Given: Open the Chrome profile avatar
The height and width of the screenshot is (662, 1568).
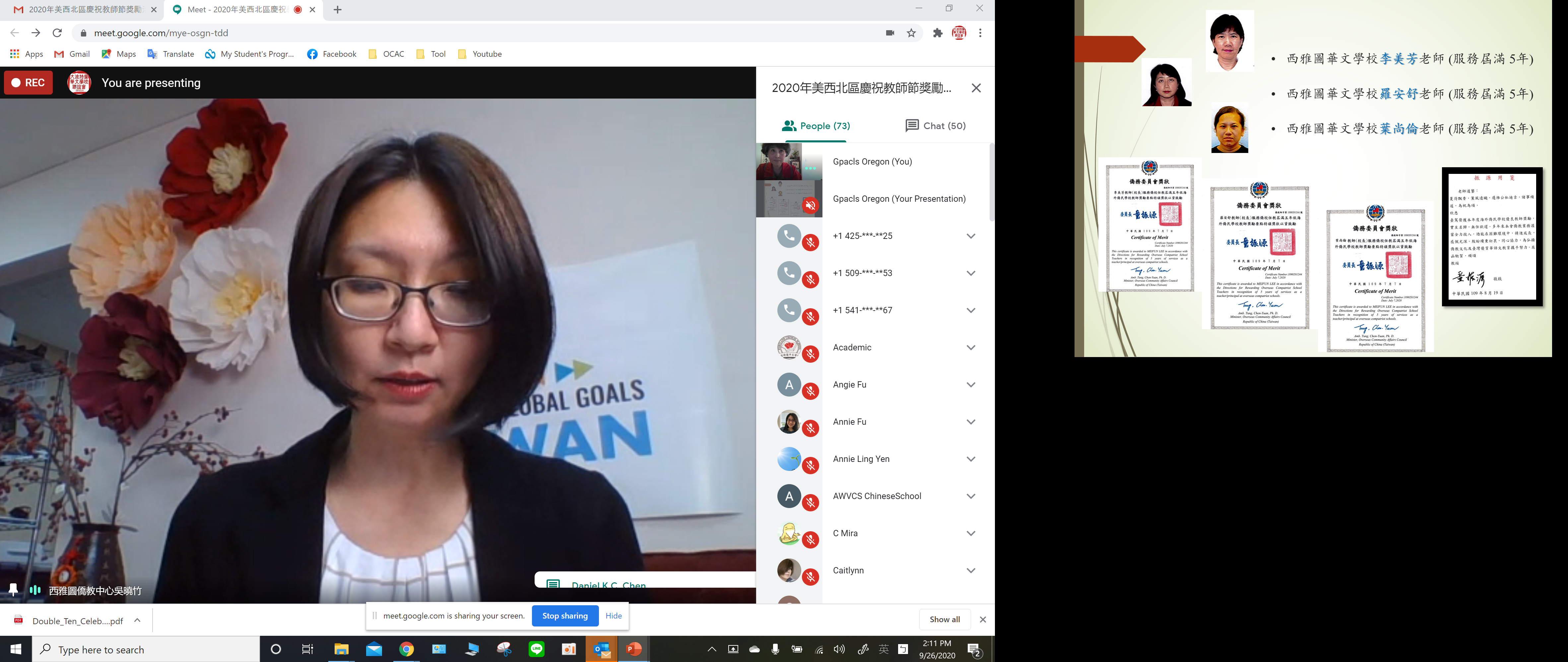Looking at the screenshot, I should pos(959,33).
